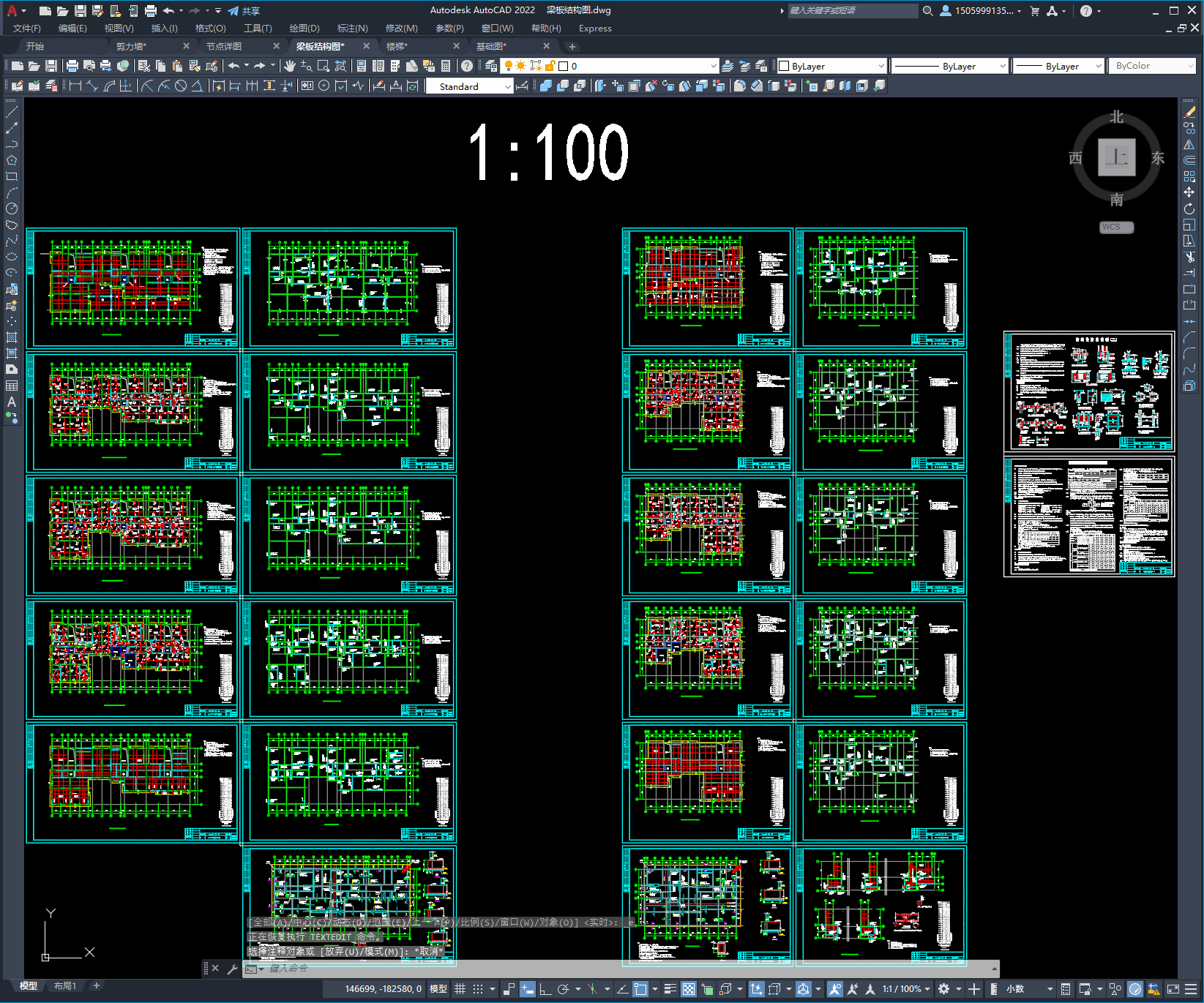
Task: Select the Rotate tool in modify toolbar
Action: click(x=1189, y=209)
